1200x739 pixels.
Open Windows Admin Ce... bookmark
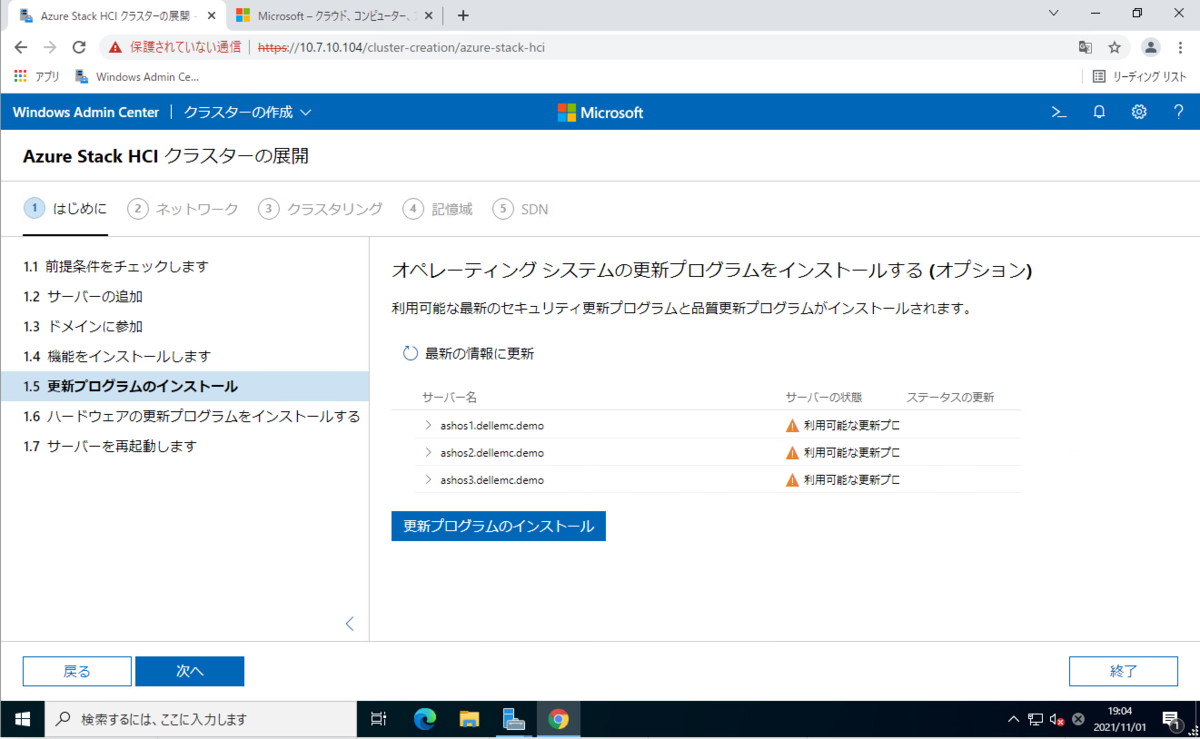coord(137,76)
